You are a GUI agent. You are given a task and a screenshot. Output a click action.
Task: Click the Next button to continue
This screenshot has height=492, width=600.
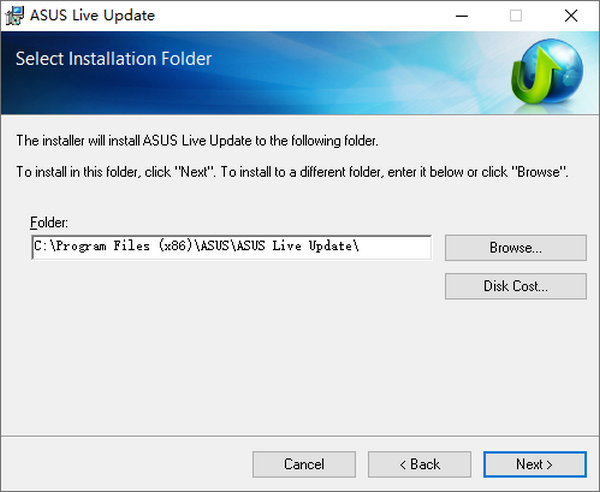pos(535,464)
